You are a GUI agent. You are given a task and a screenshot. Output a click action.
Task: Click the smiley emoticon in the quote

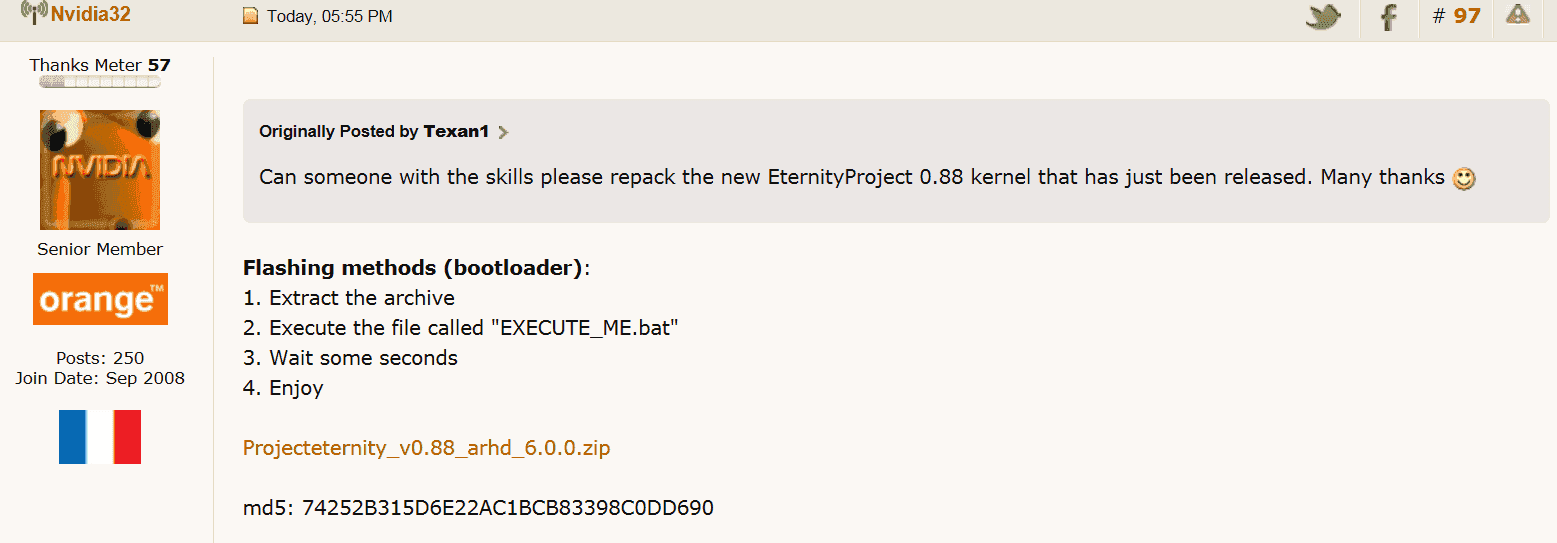coord(1464,179)
